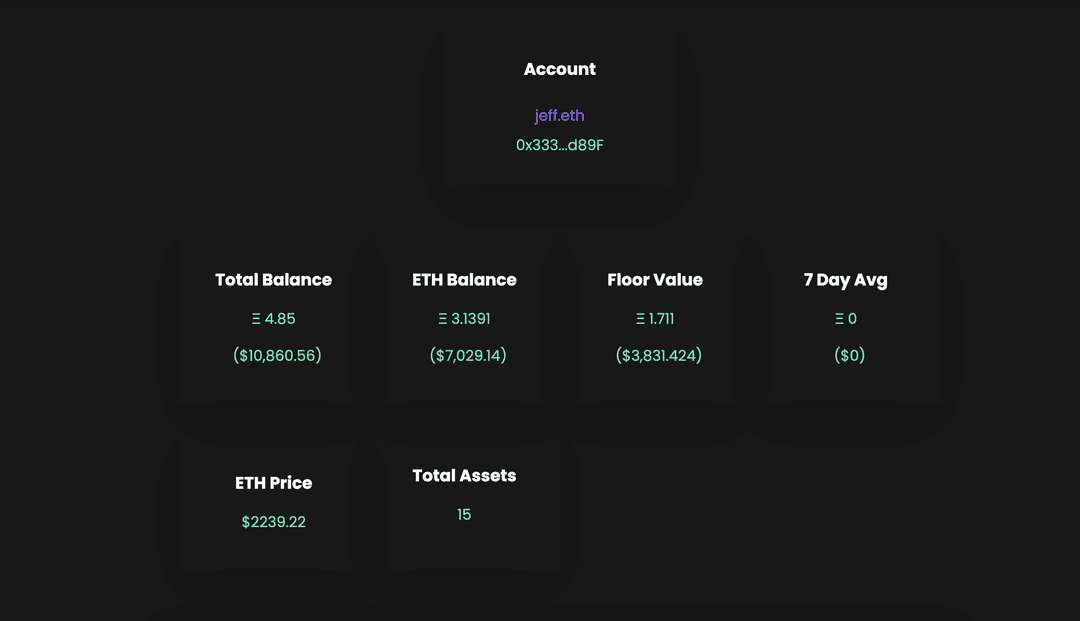Click the ($3,831.424) dollar amount
Image resolution: width=1080 pixels, height=621 pixels.
coord(659,355)
